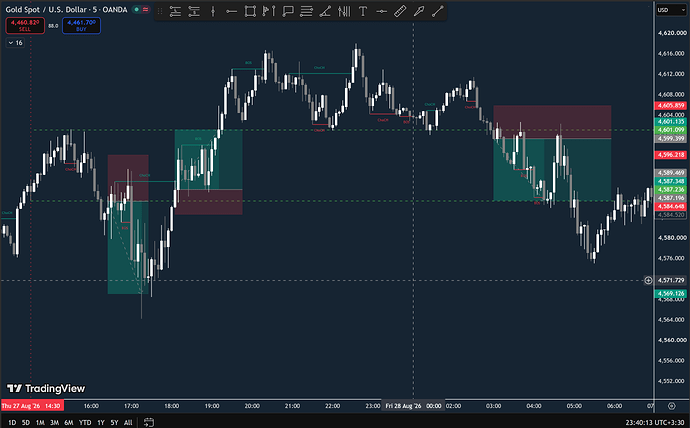690x428 pixels.
Task: Click the green market status dot
Action: pos(137,9)
